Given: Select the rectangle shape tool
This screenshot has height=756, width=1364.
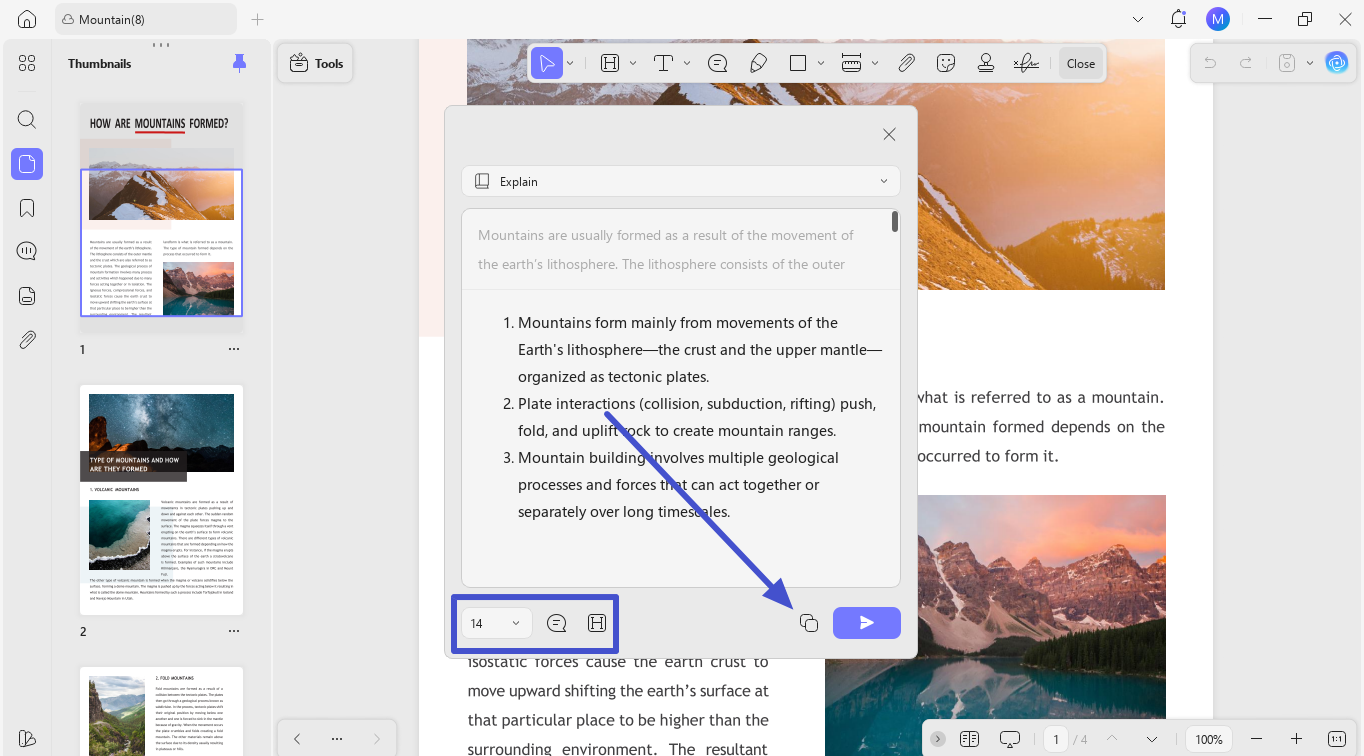Looking at the screenshot, I should coord(798,63).
